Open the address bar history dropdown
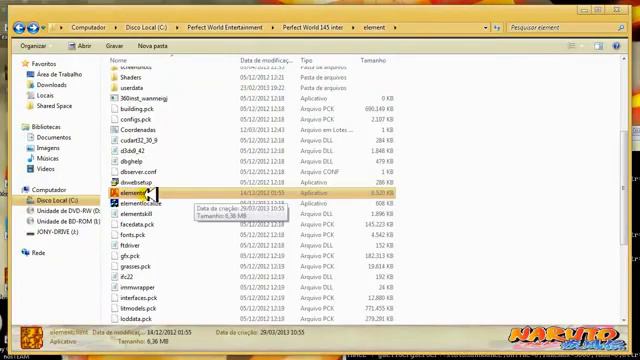The image size is (640, 360). pos(485,28)
